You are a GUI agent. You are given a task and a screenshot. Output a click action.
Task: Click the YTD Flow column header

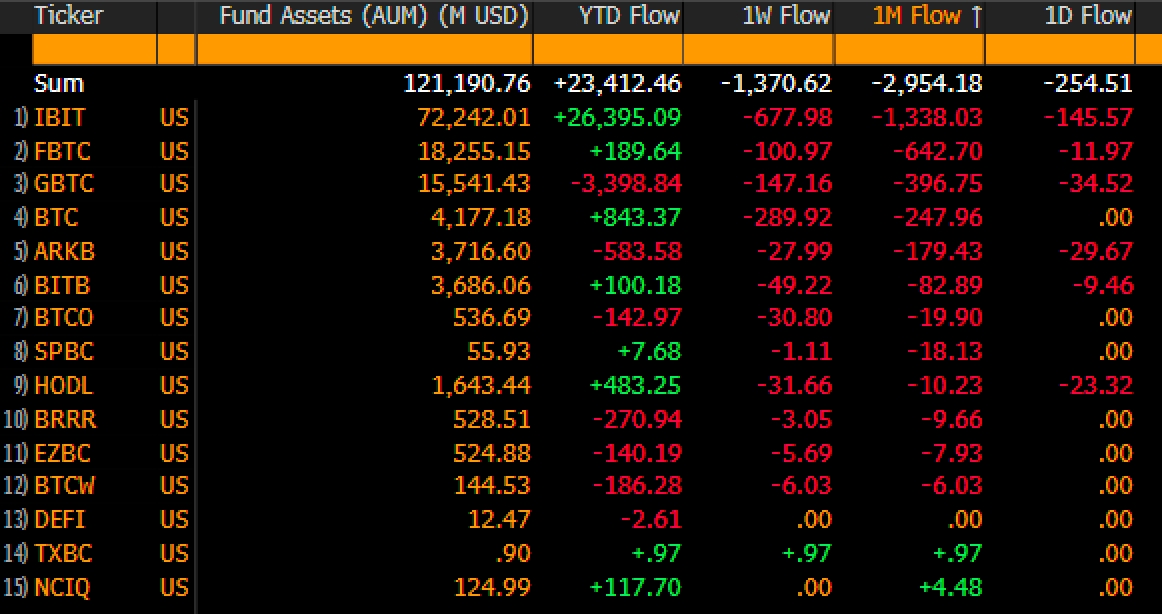[629, 16]
